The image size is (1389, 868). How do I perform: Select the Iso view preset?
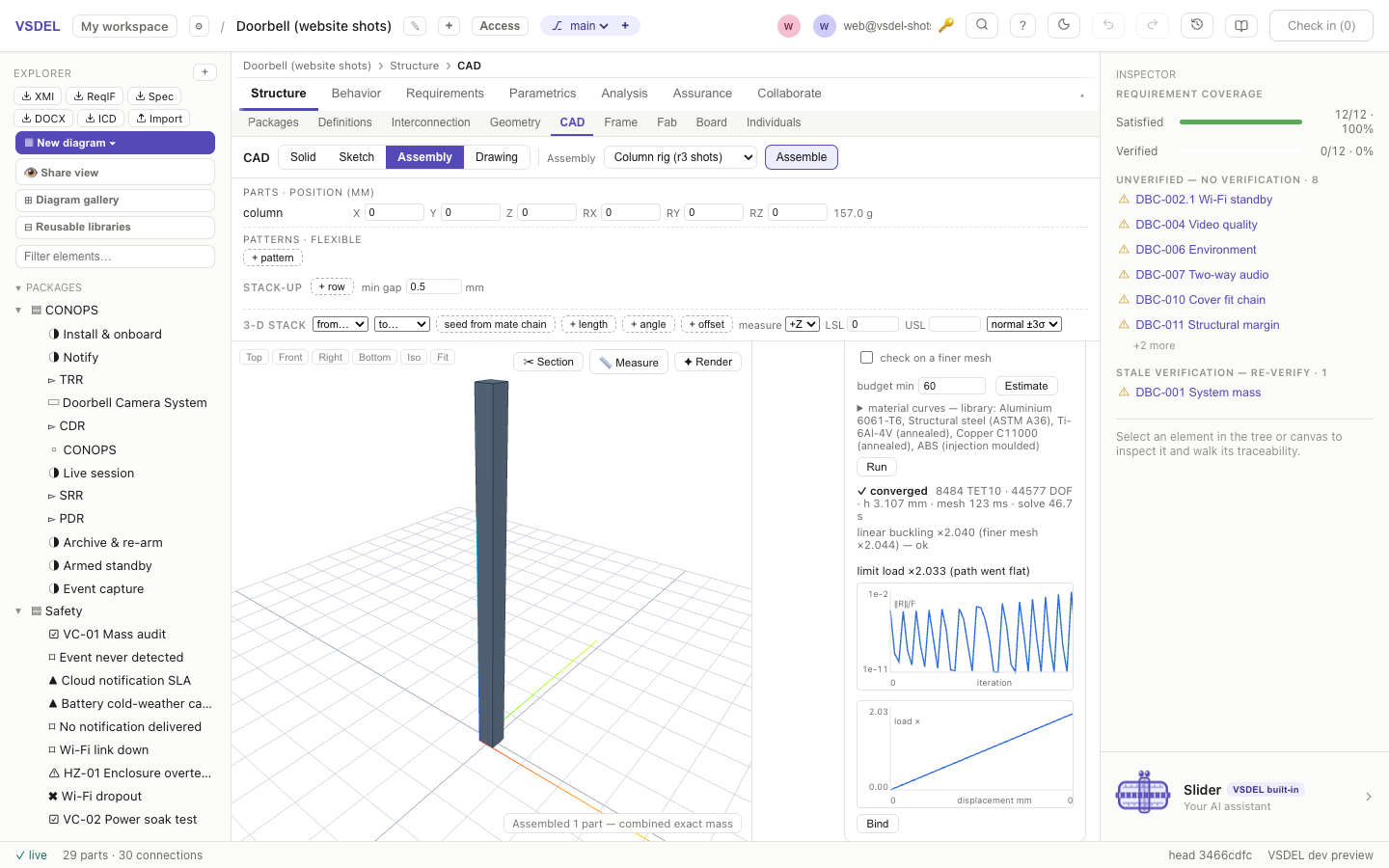click(x=414, y=357)
